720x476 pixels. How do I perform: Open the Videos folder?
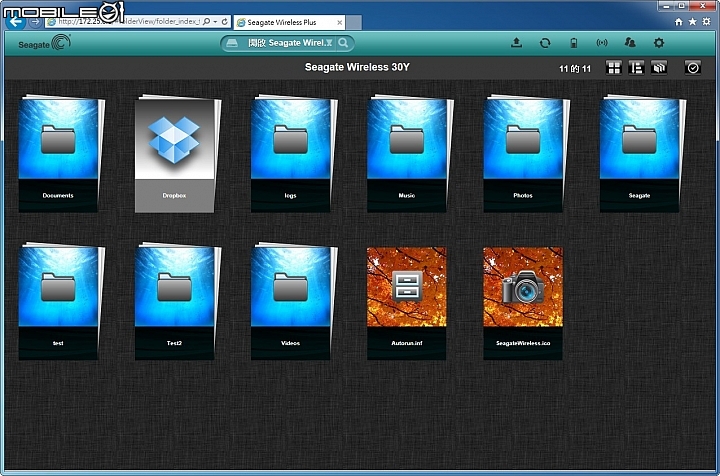(x=293, y=301)
